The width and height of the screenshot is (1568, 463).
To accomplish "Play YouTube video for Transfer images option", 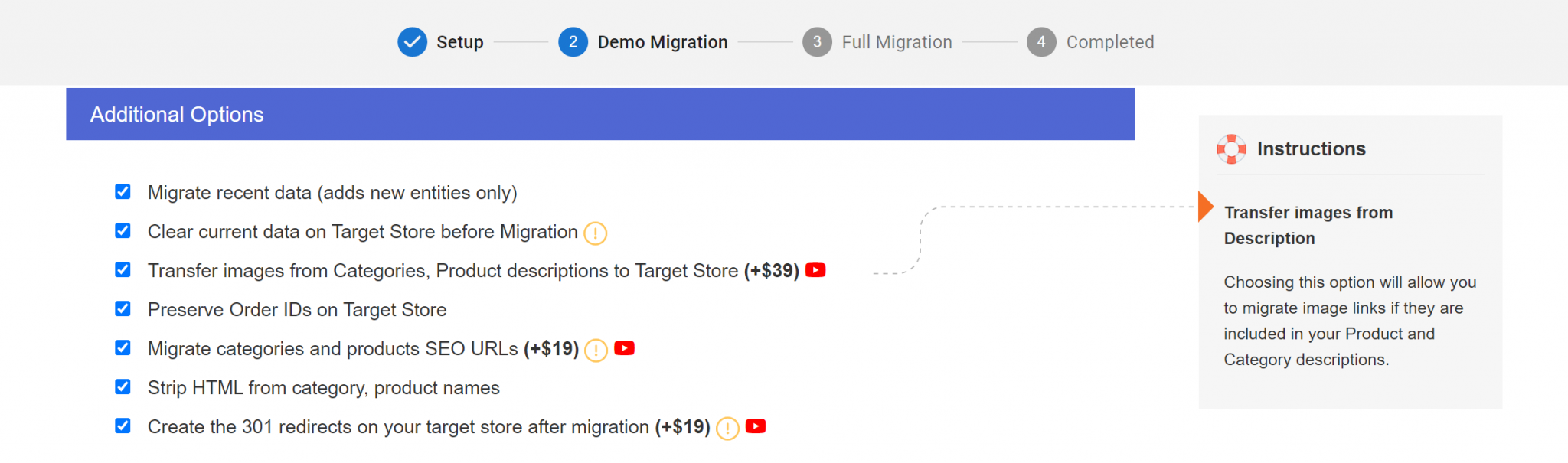I will click(815, 270).
